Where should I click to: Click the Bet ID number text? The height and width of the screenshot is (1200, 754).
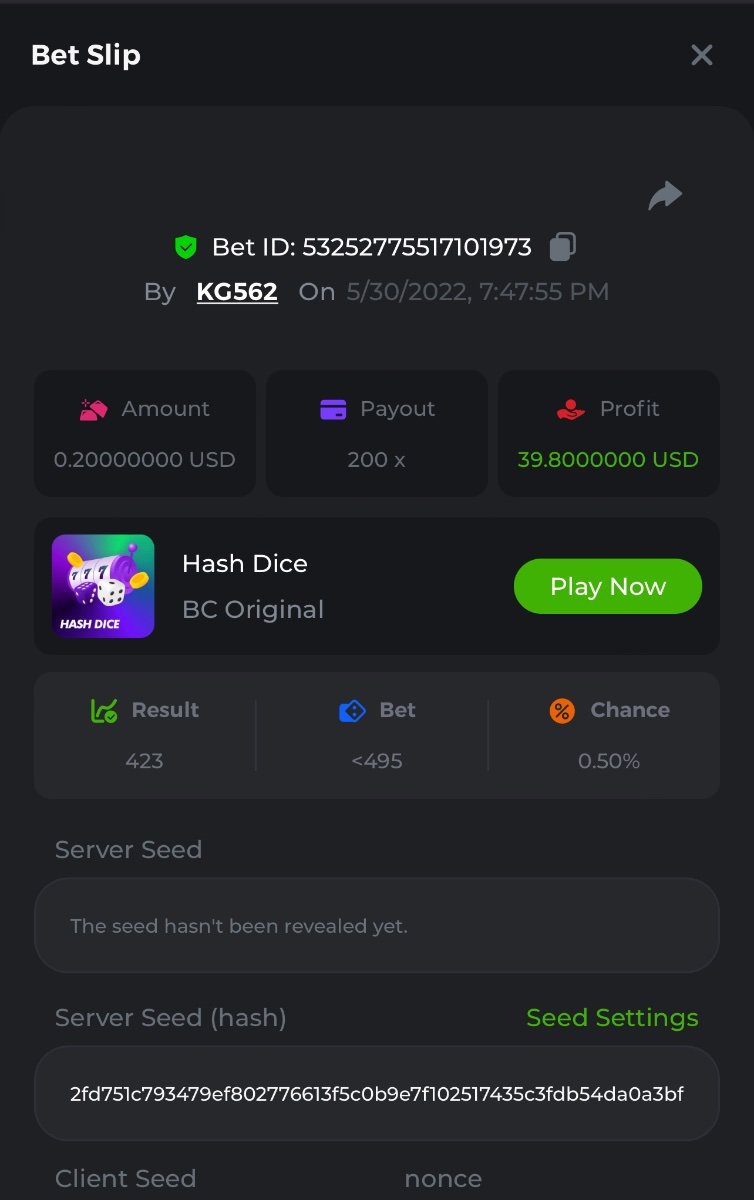pyautogui.click(x=417, y=247)
